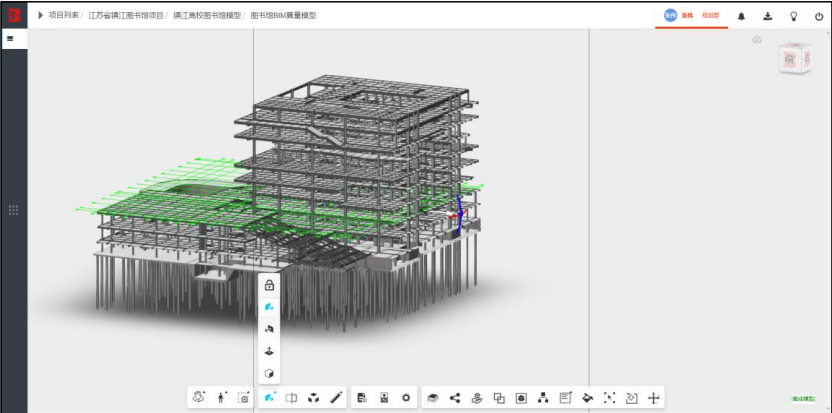The height and width of the screenshot is (413, 832).
Task: Click the split view tool
Action: [291, 398]
